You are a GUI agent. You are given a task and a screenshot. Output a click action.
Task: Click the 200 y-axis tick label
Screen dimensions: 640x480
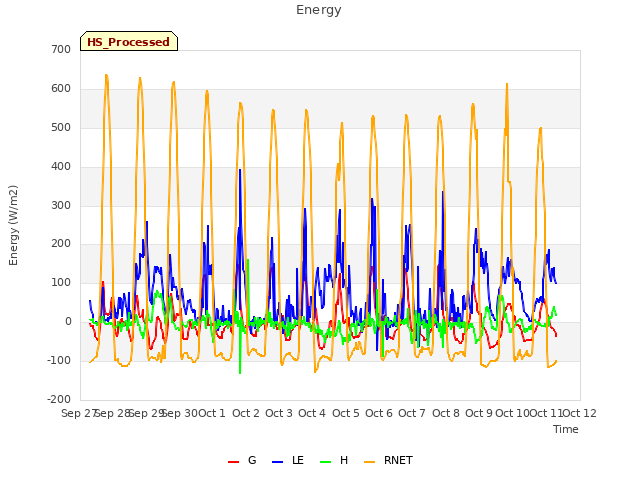[61, 244]
